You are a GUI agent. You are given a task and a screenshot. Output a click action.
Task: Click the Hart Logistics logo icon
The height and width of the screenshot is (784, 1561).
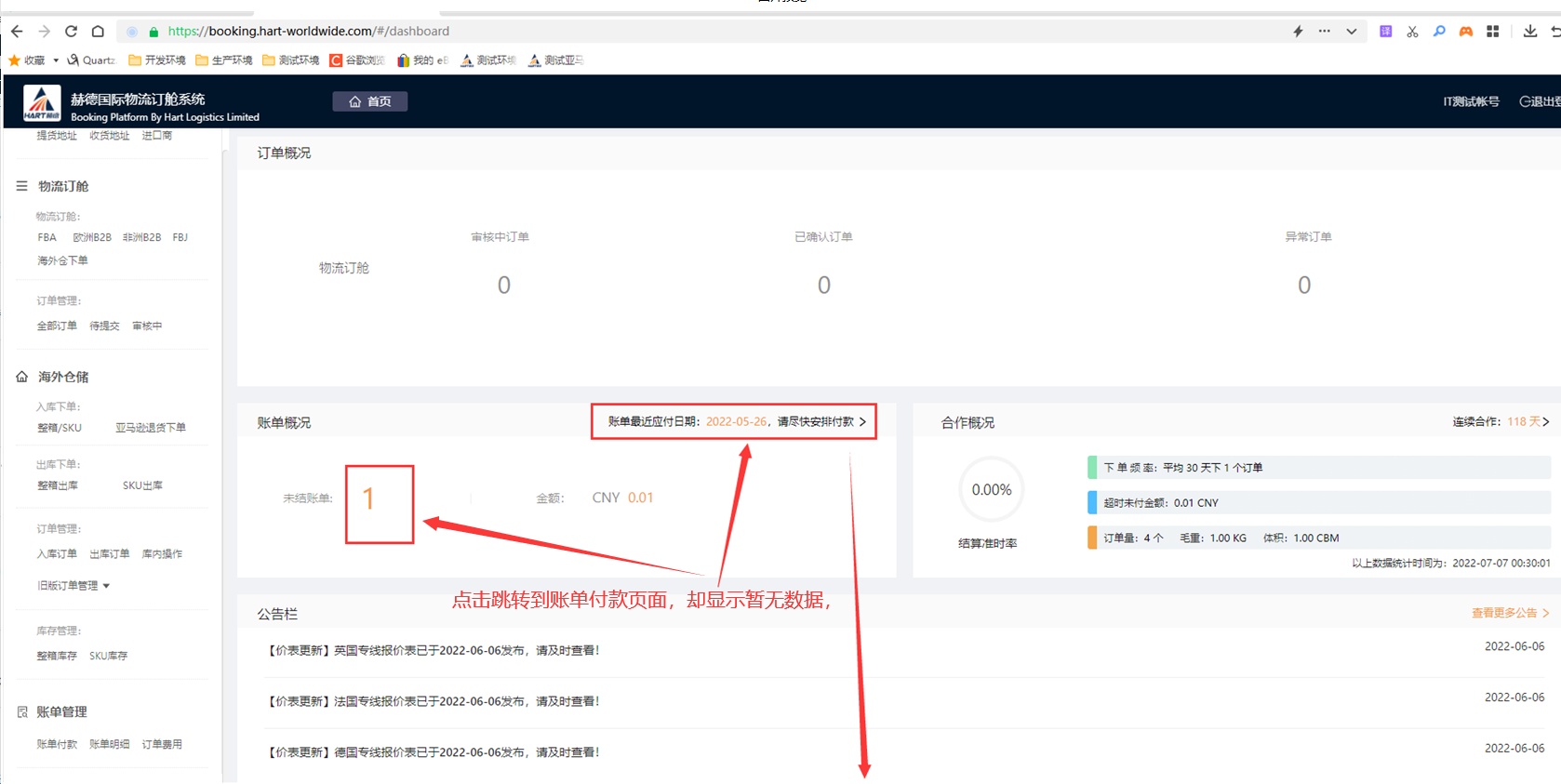pyautogui.click(x=42, y=103)
